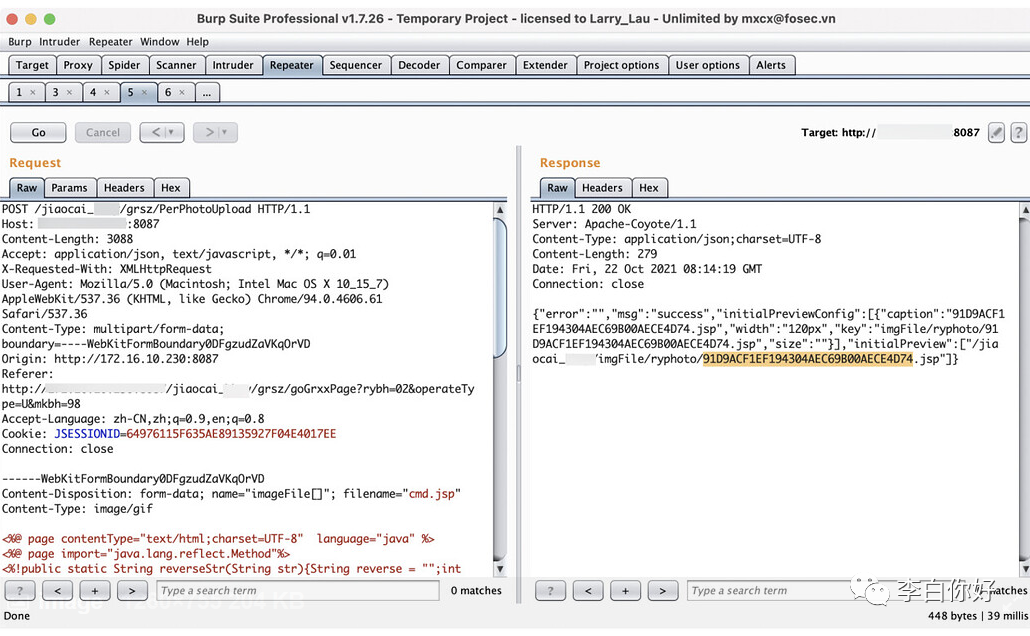1030x636 pixels.
Task: Close Repeater tab 5
Action: point(144,93)
